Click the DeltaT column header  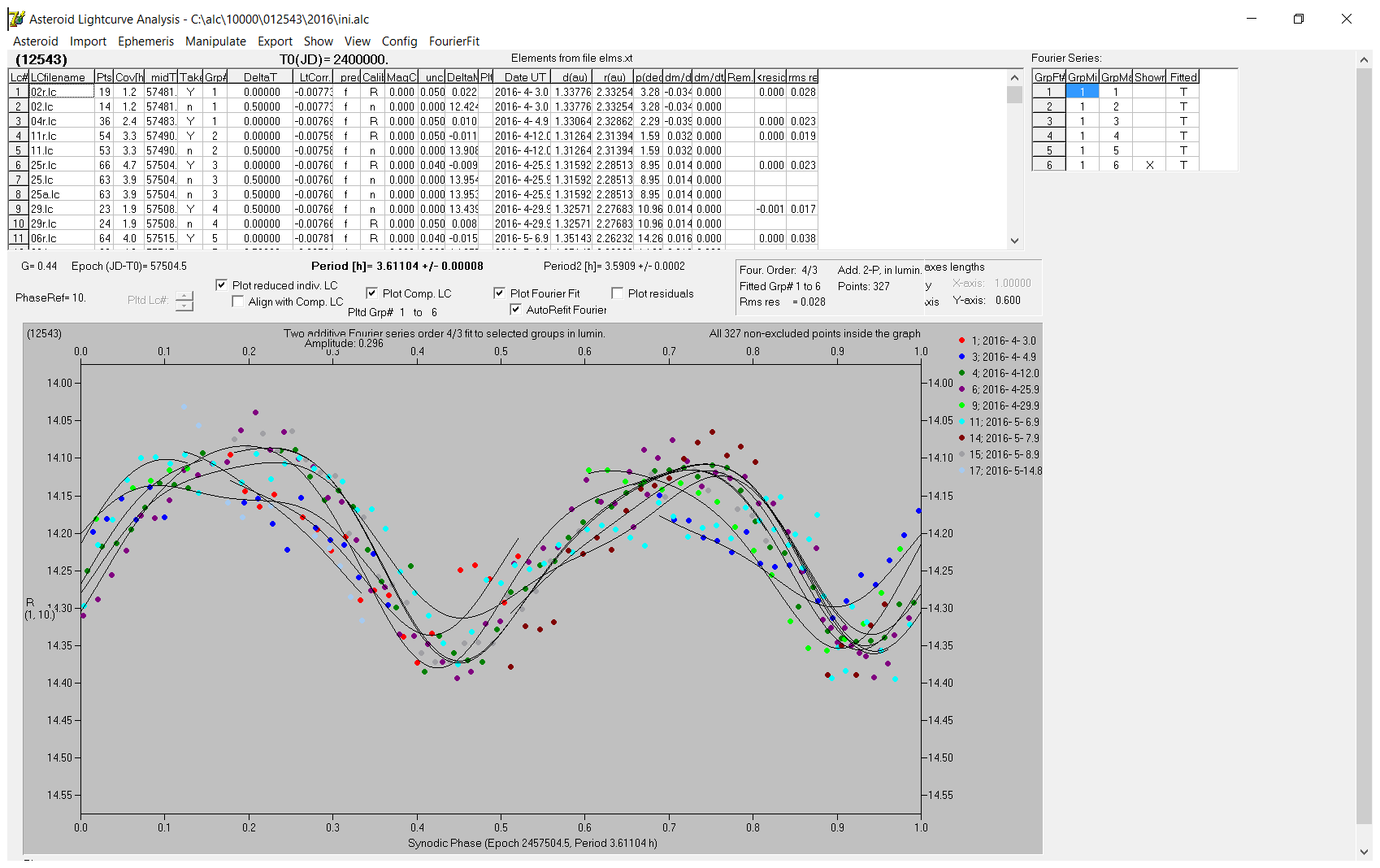click(x=260, y=77)
